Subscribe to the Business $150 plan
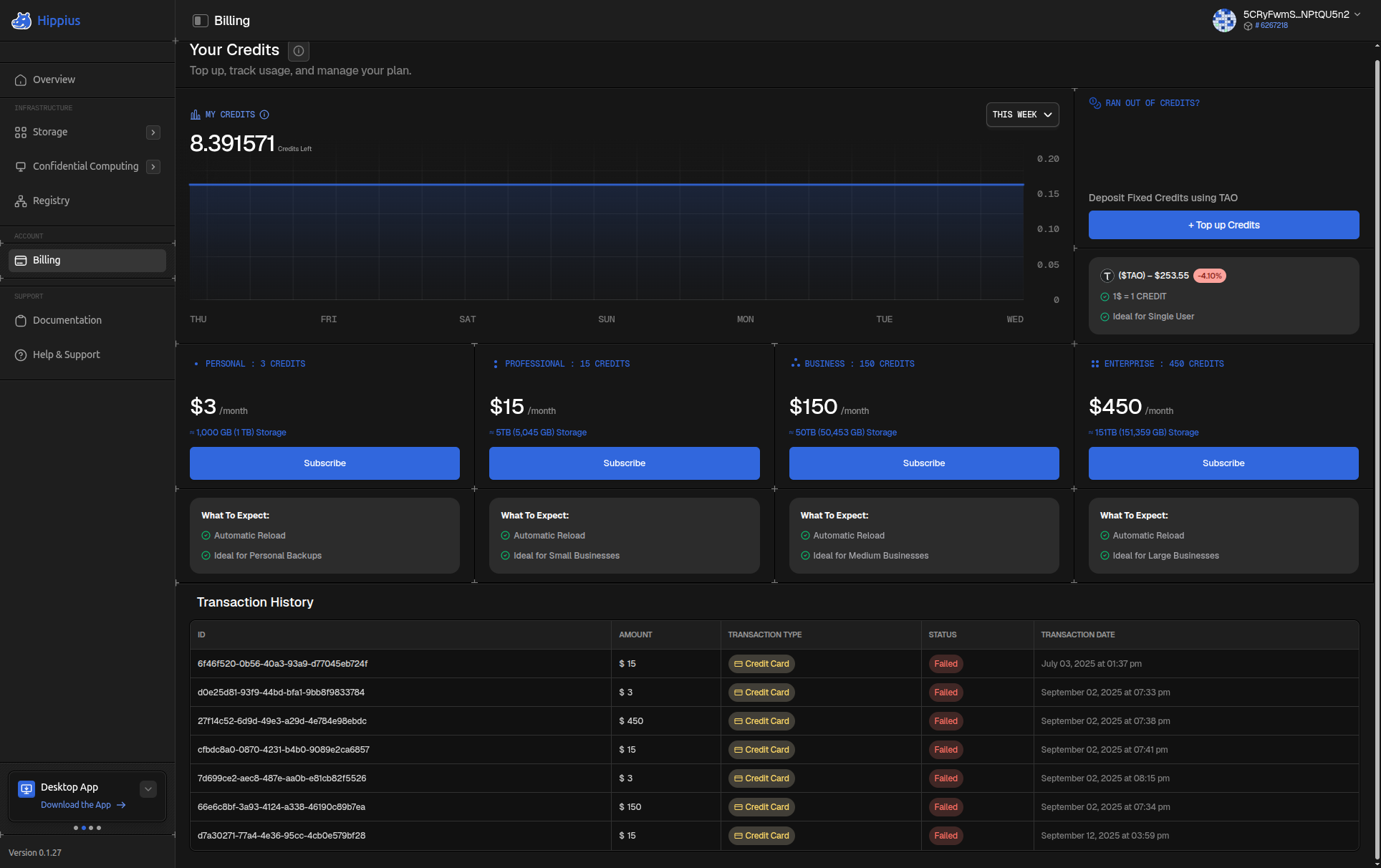 pyautogui.click(x=923, y=463)
